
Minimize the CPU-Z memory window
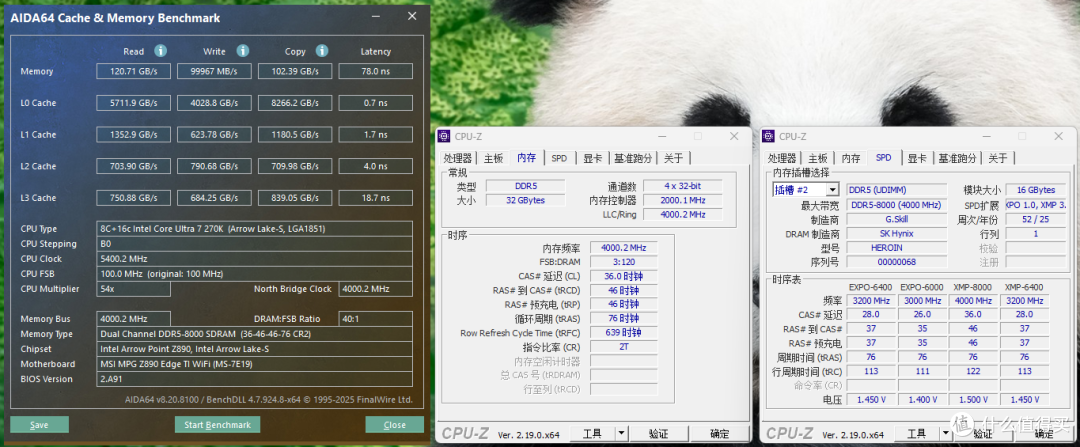(662, 136)
